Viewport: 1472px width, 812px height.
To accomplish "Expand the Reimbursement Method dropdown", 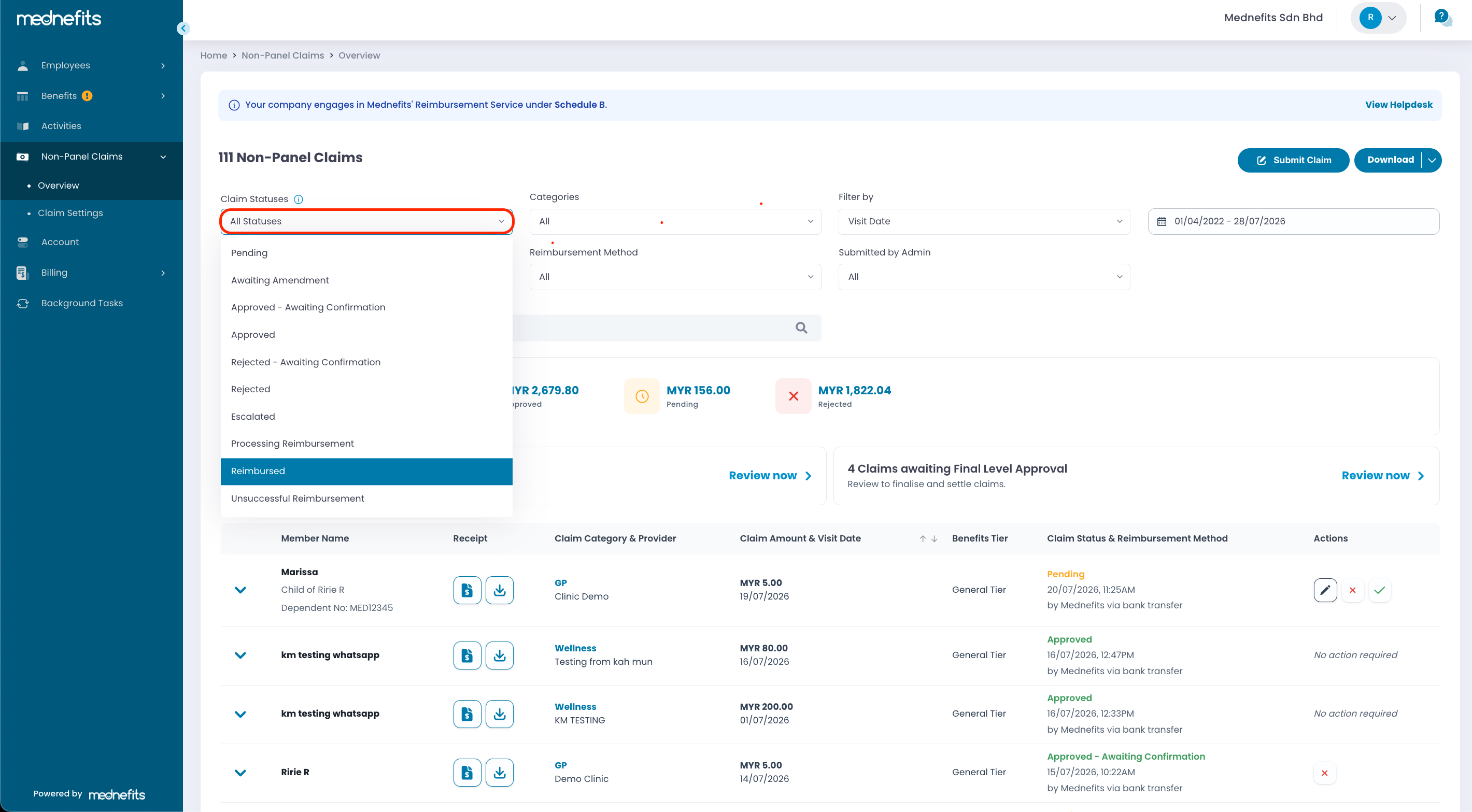I will (x=675, y=277).
